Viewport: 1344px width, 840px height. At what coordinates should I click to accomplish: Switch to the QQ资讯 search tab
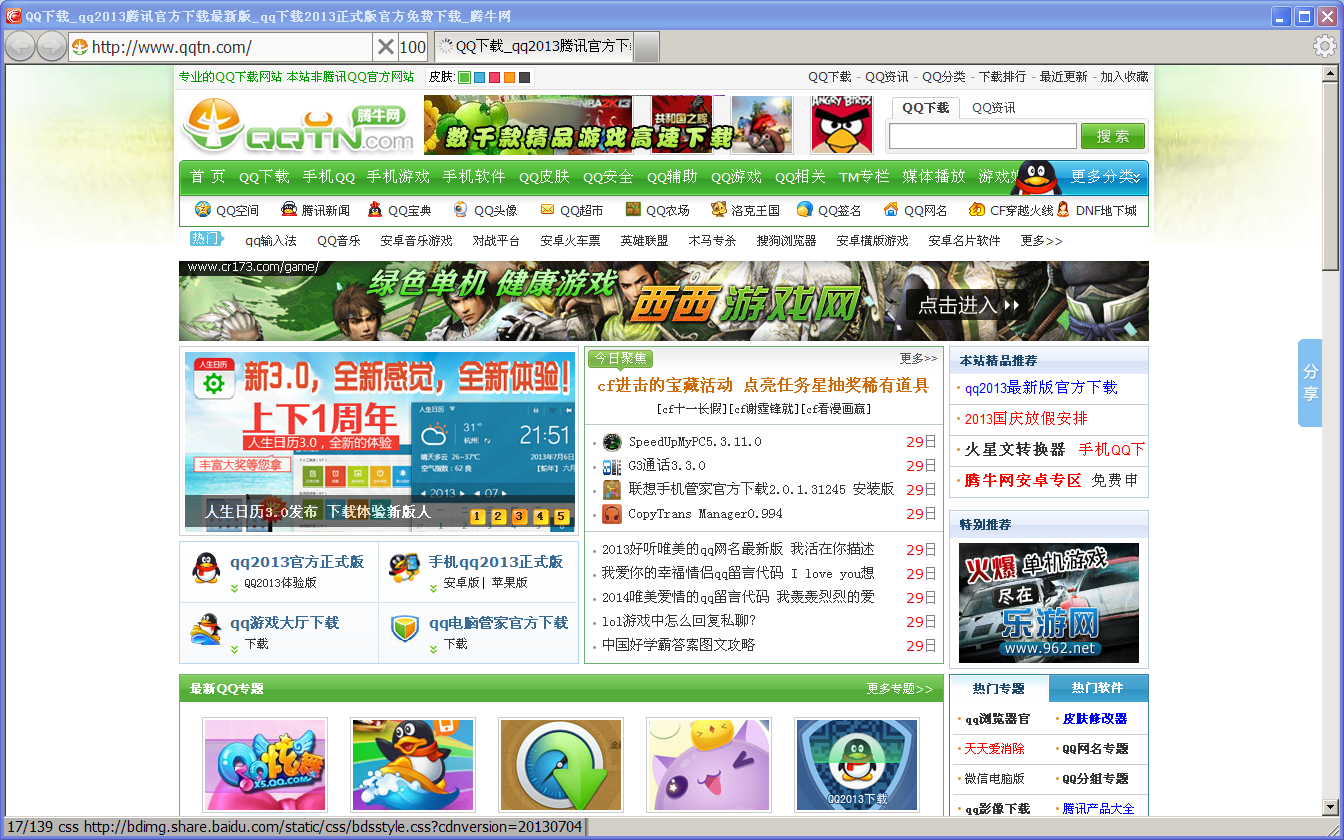994,108
